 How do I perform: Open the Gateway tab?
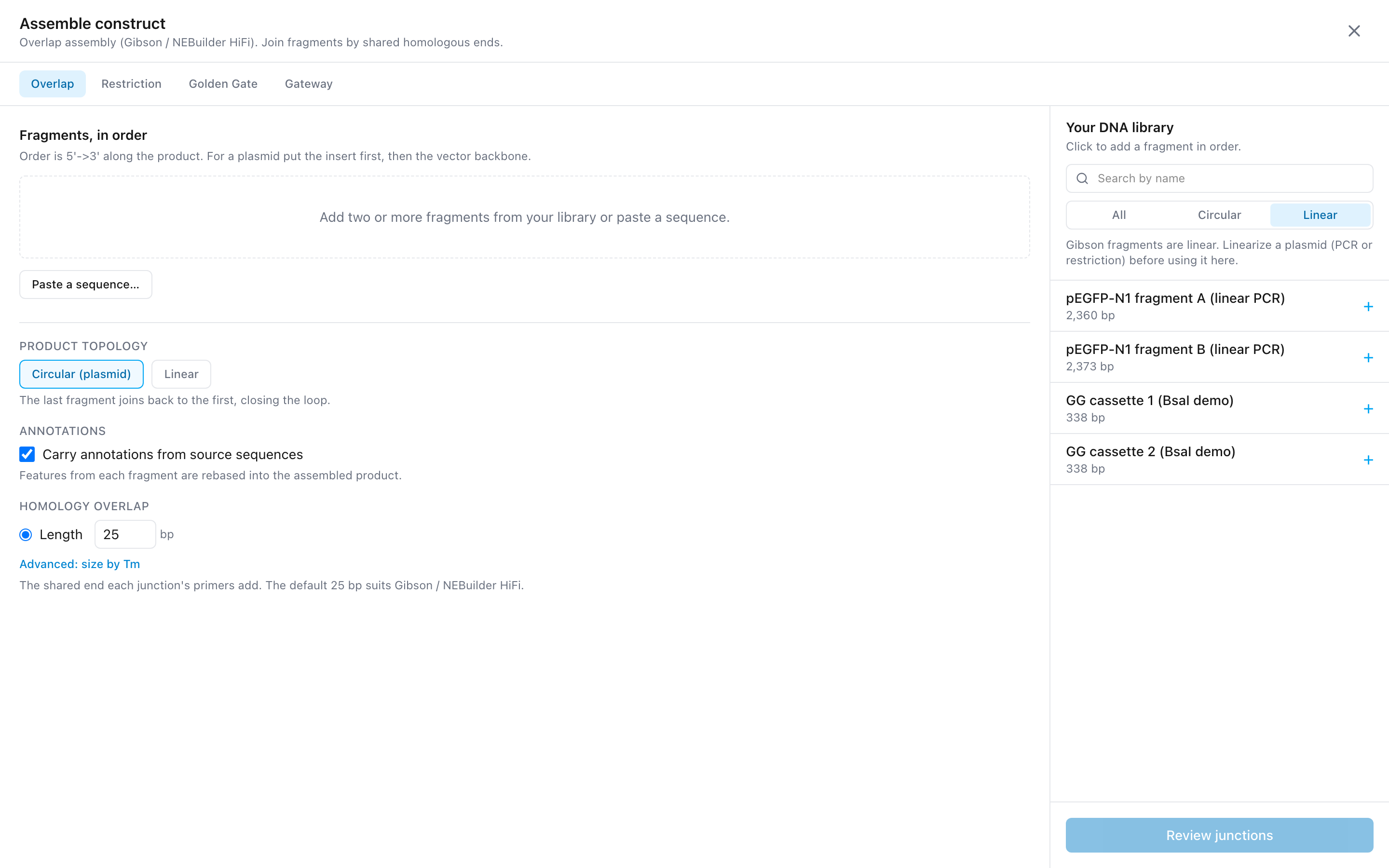coord(309,84)
